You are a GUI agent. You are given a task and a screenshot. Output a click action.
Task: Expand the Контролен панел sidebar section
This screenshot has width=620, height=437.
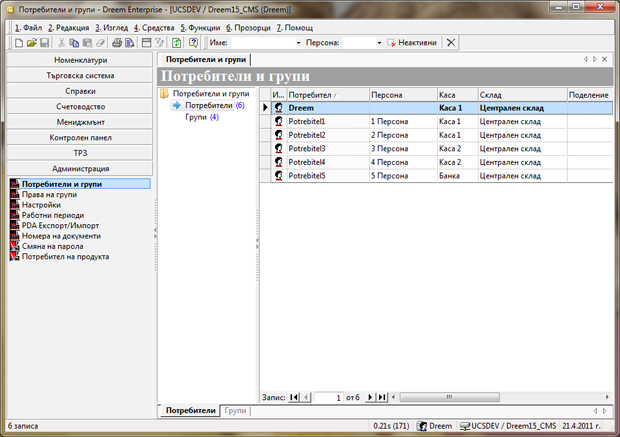[x=80, y=138]
